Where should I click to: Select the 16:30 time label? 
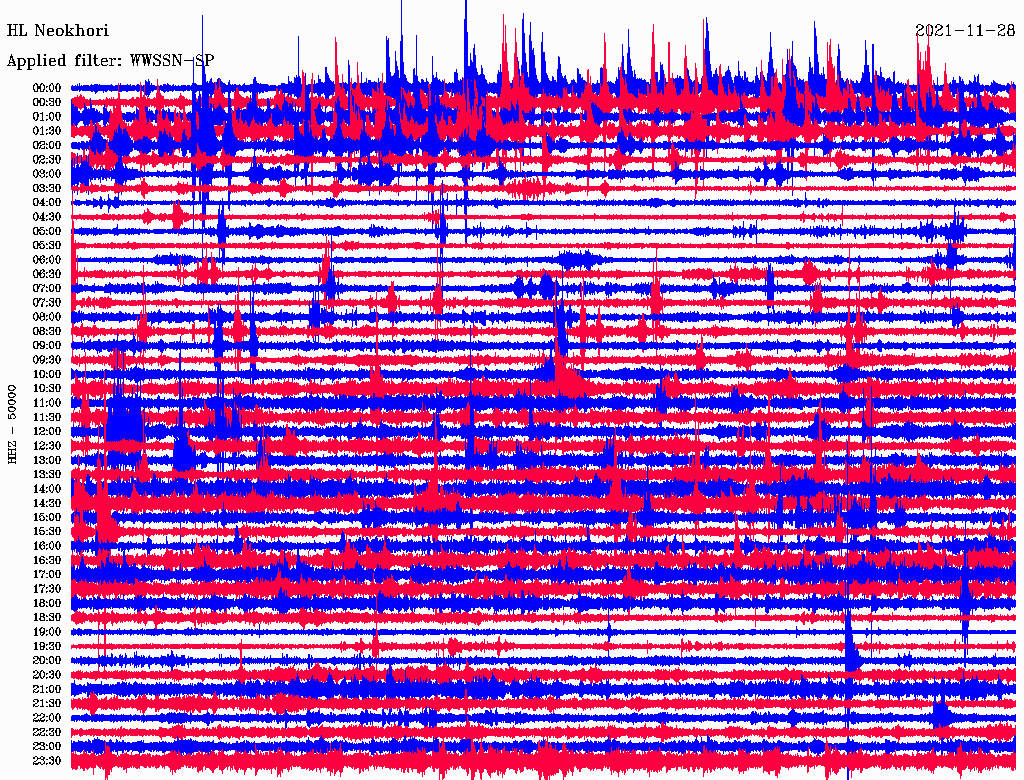[47, 561]
